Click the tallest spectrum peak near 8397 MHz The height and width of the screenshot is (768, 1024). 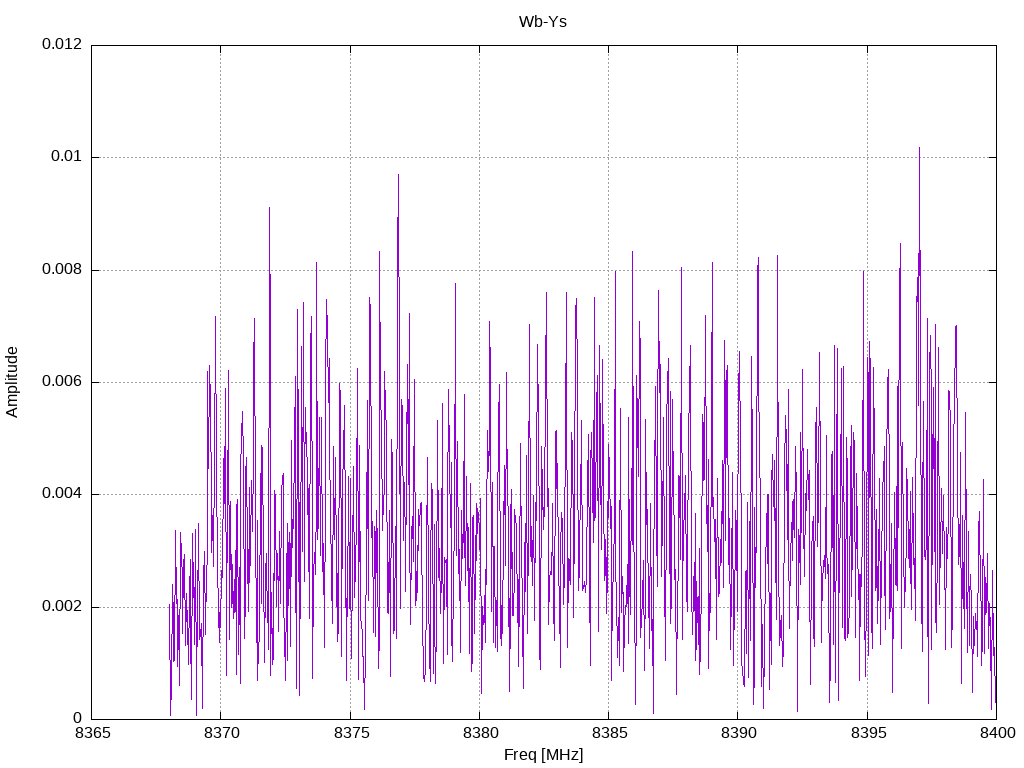[x=920, y=149]
